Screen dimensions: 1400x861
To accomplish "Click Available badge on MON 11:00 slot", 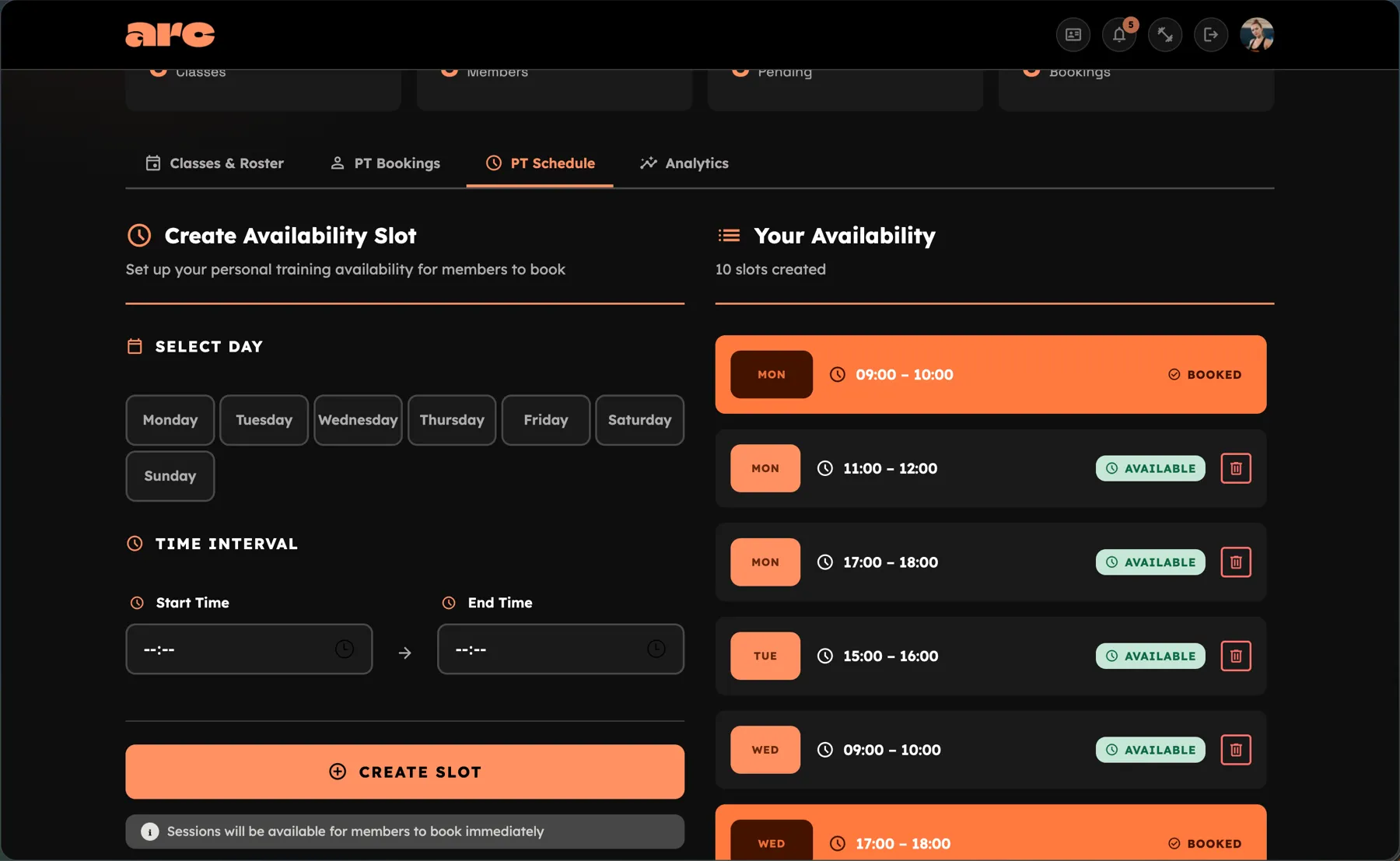I will click(x=1150, y=468).
